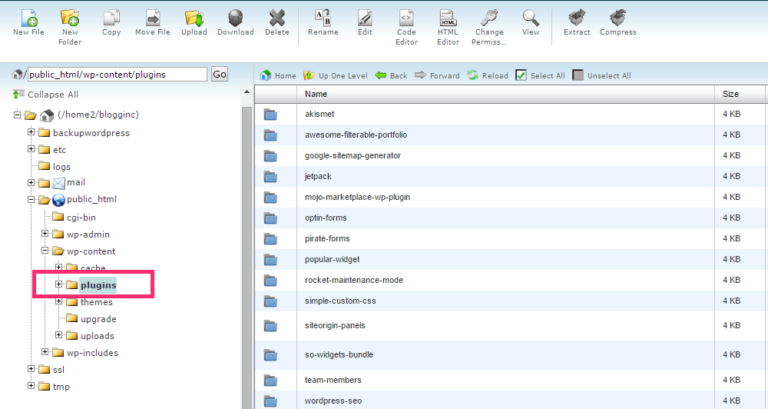The image size is (768, 409).
Task: Expand the backupwordpress folder node
Action: [x=31, y=132]
